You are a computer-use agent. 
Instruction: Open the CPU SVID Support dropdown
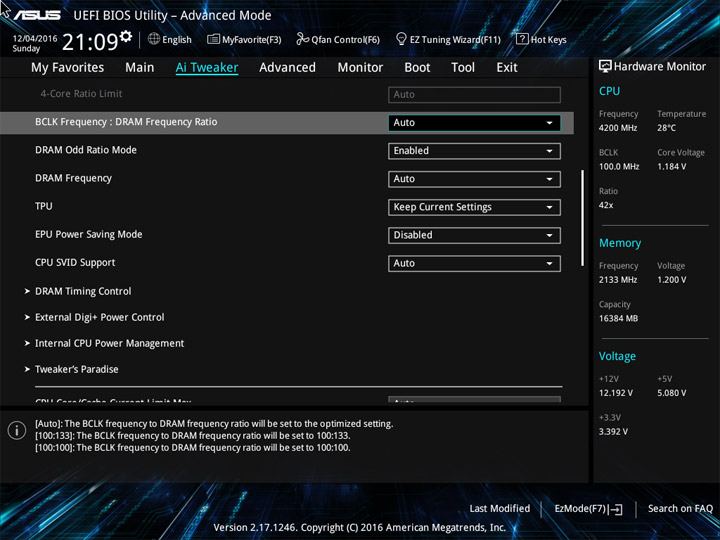pos(474,264)
